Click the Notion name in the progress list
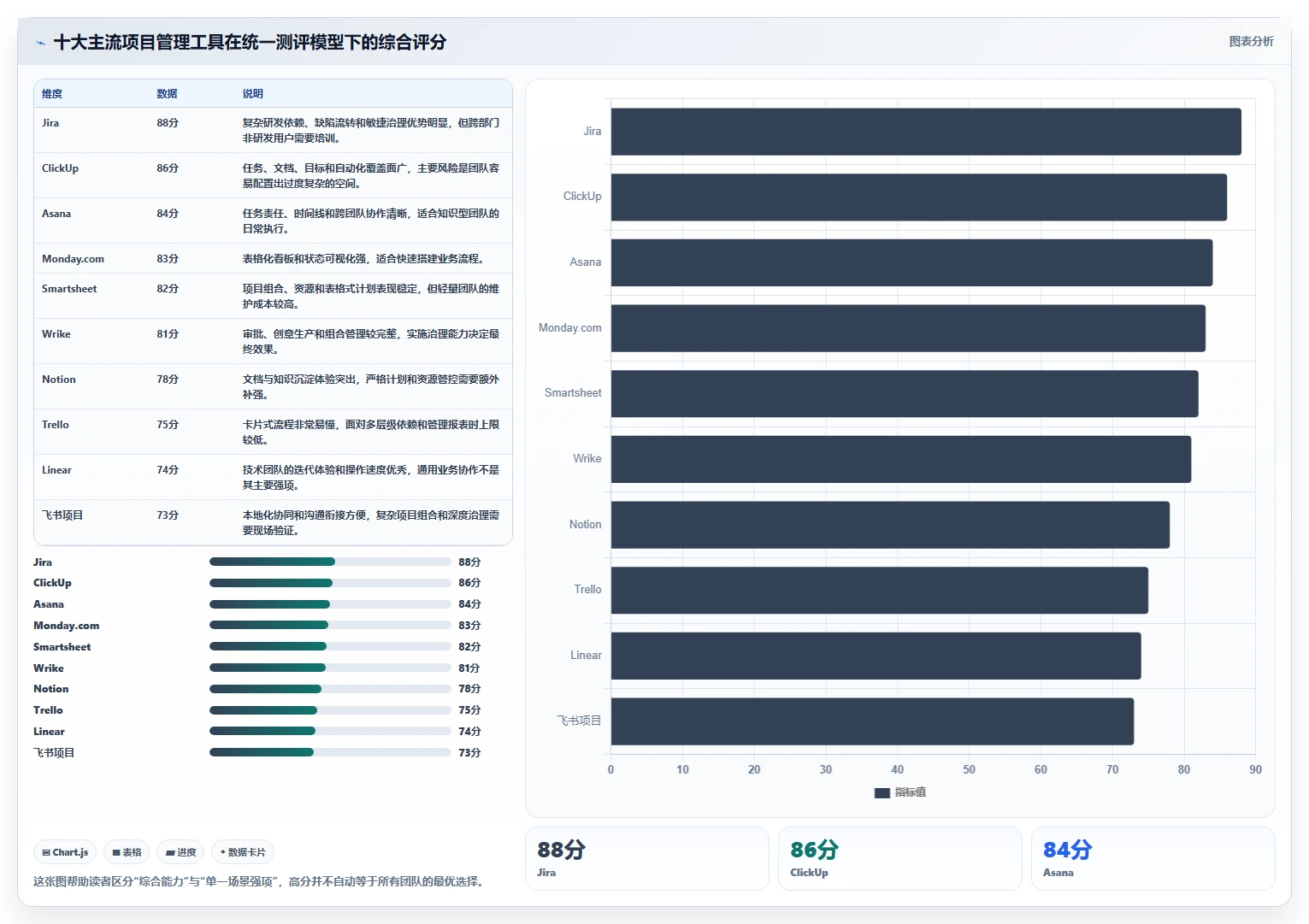Image resolution: width=1309 pixels, height=924 pixels. click(50, 689)
